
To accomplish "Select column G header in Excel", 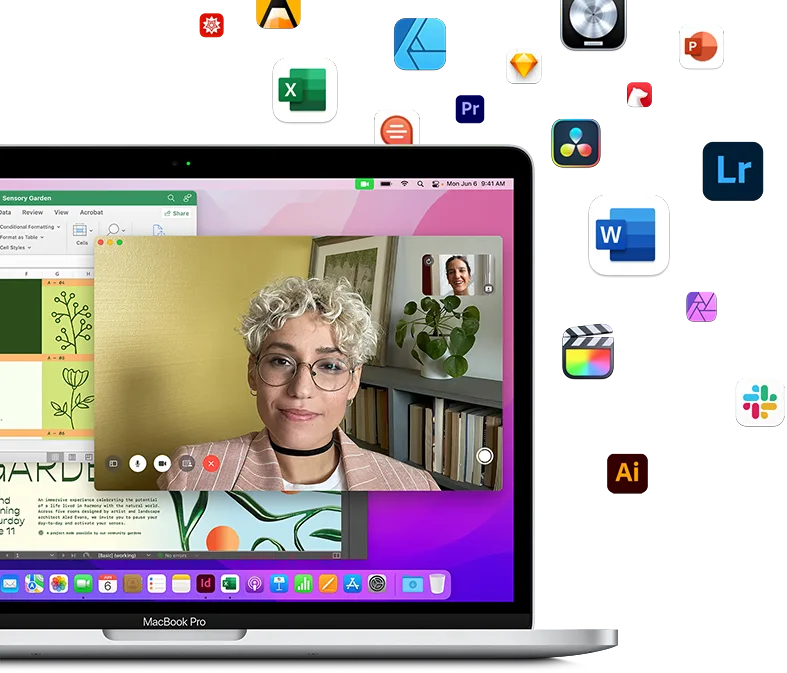I will pos(57,274).
